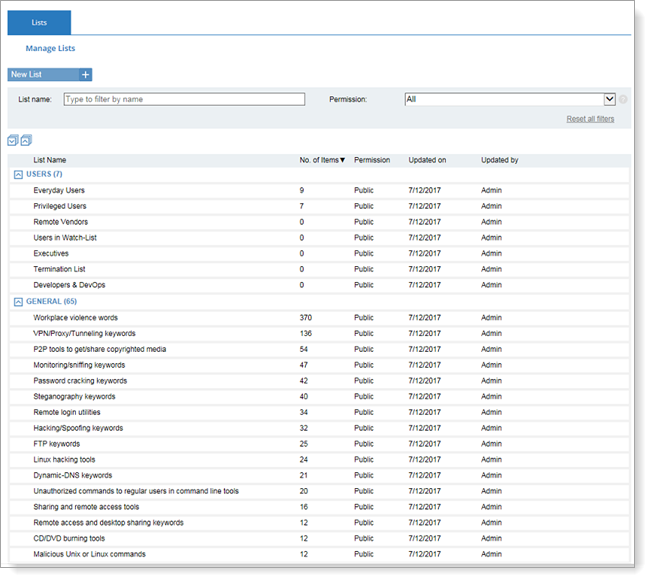Image resolution: width=653 pixels, height=586 pixels.
Task: Open the Permission dropdown
Action: 609,99
